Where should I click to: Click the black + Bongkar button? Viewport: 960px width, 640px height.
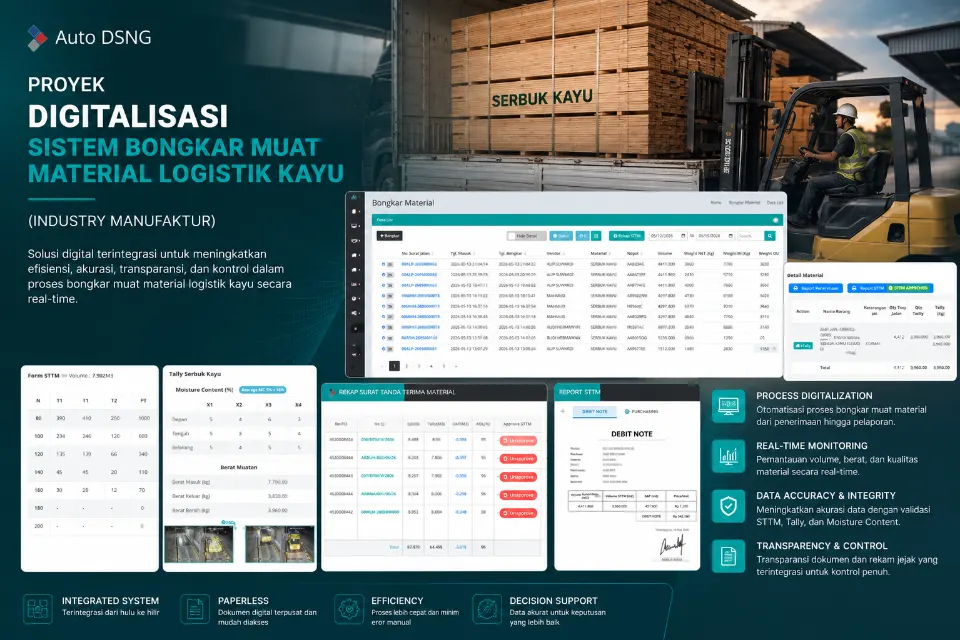tap(389, 236)
